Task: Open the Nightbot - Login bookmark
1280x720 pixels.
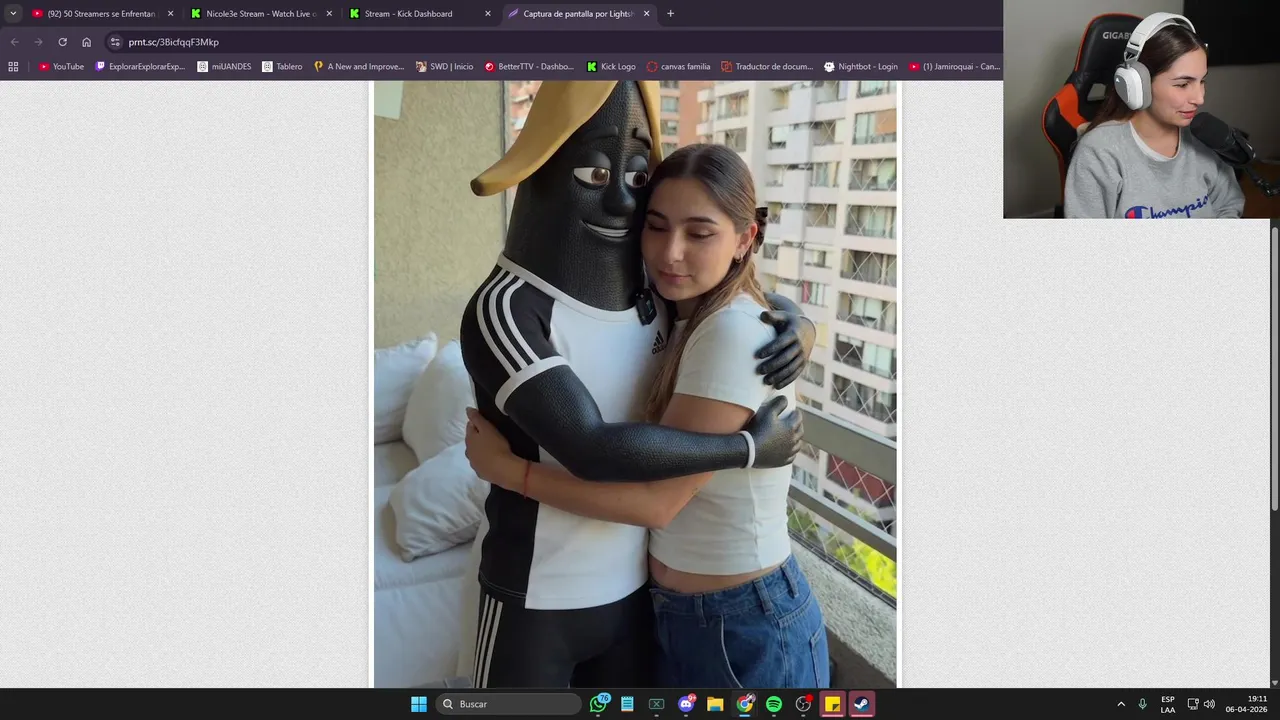Action: [861, 67]
